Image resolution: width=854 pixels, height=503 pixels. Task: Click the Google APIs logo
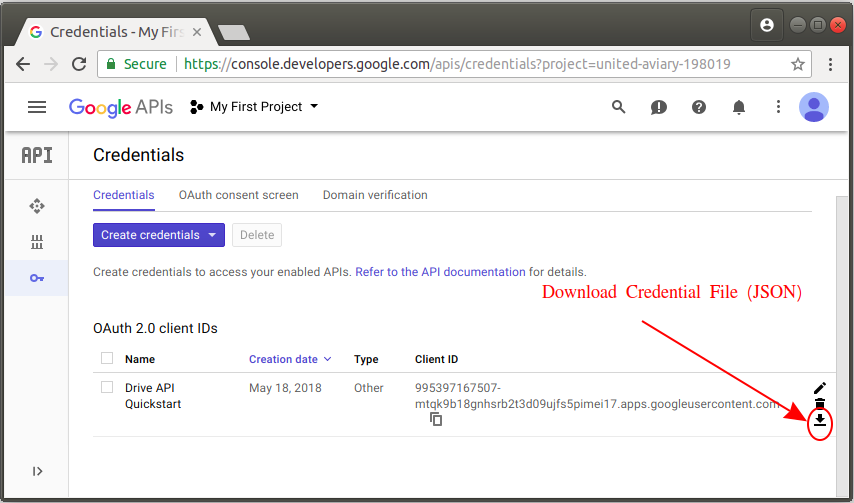pyautogui.click(x=121, y=107)
